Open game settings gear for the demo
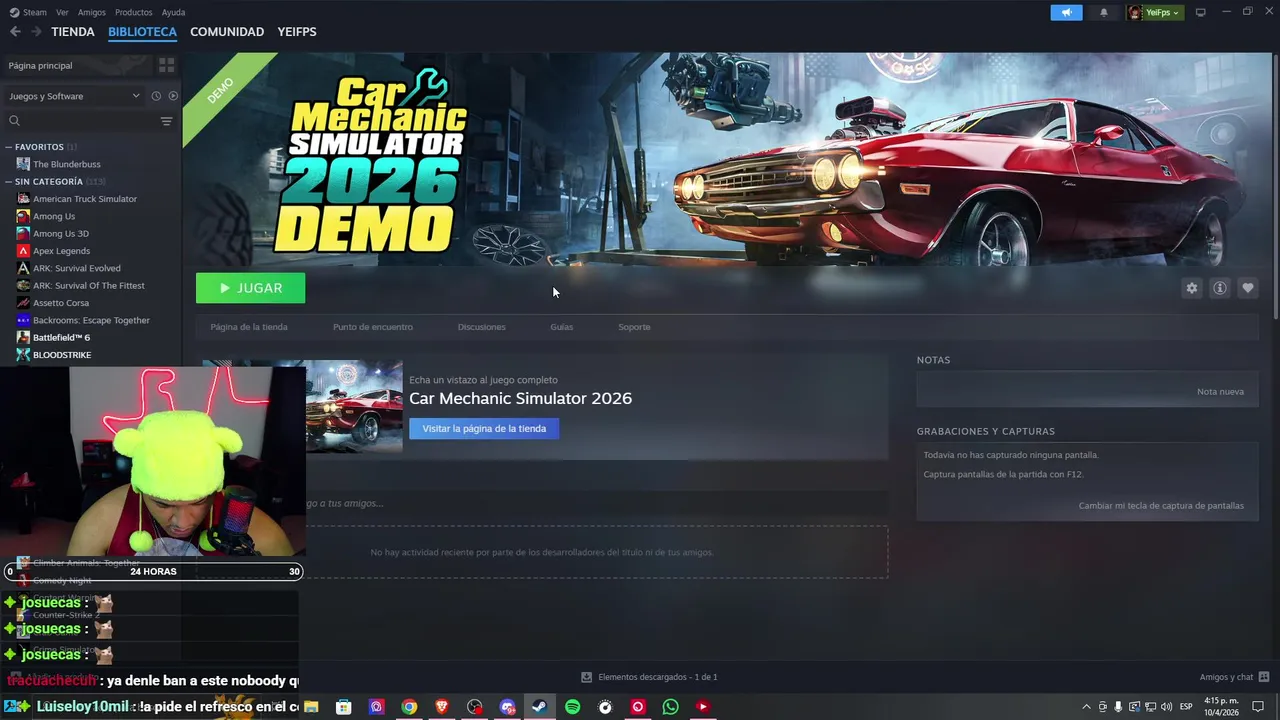The image size is (1280, 720). (1191, 288)
